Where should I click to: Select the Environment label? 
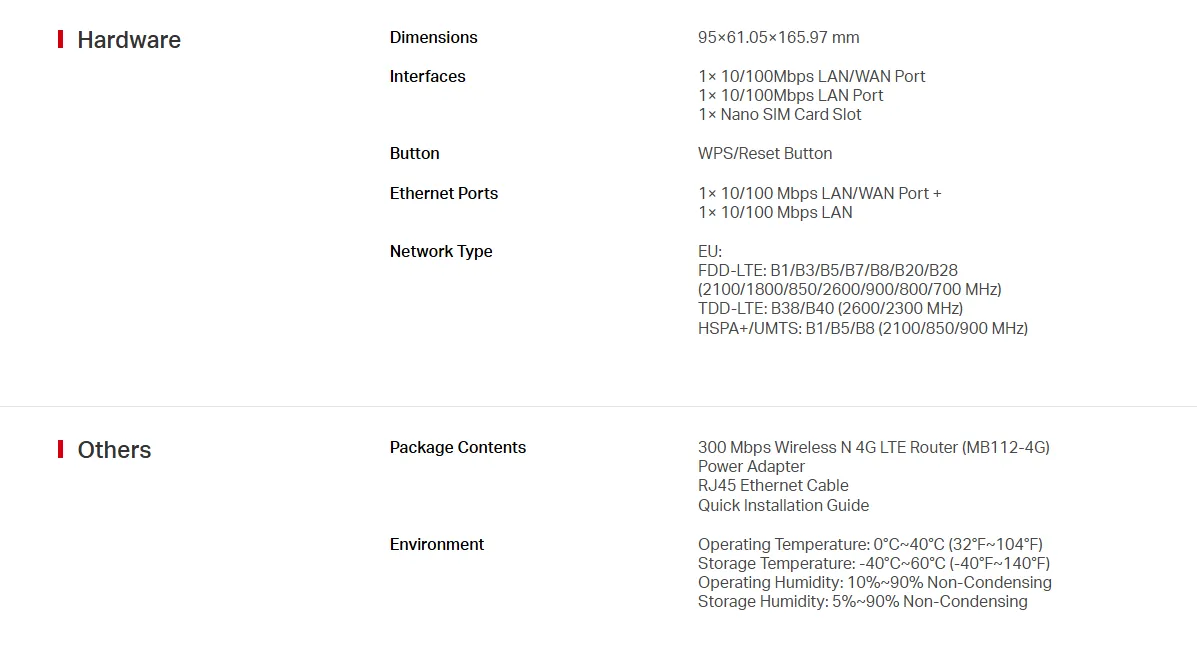(x=436, y=545)
